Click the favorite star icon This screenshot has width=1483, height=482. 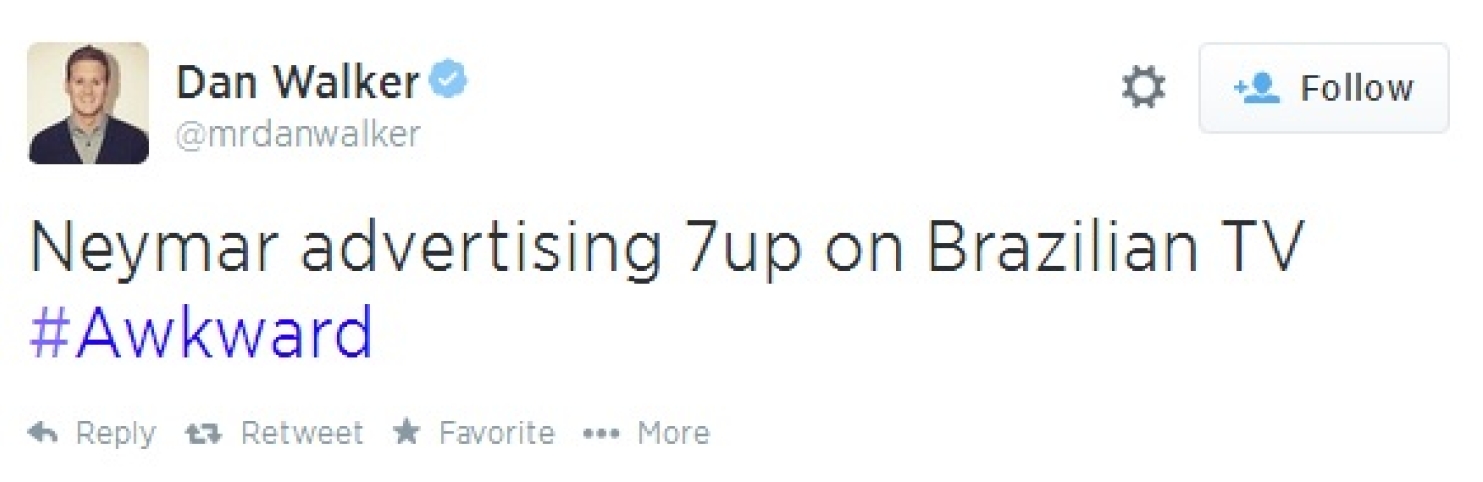point(406,432)
